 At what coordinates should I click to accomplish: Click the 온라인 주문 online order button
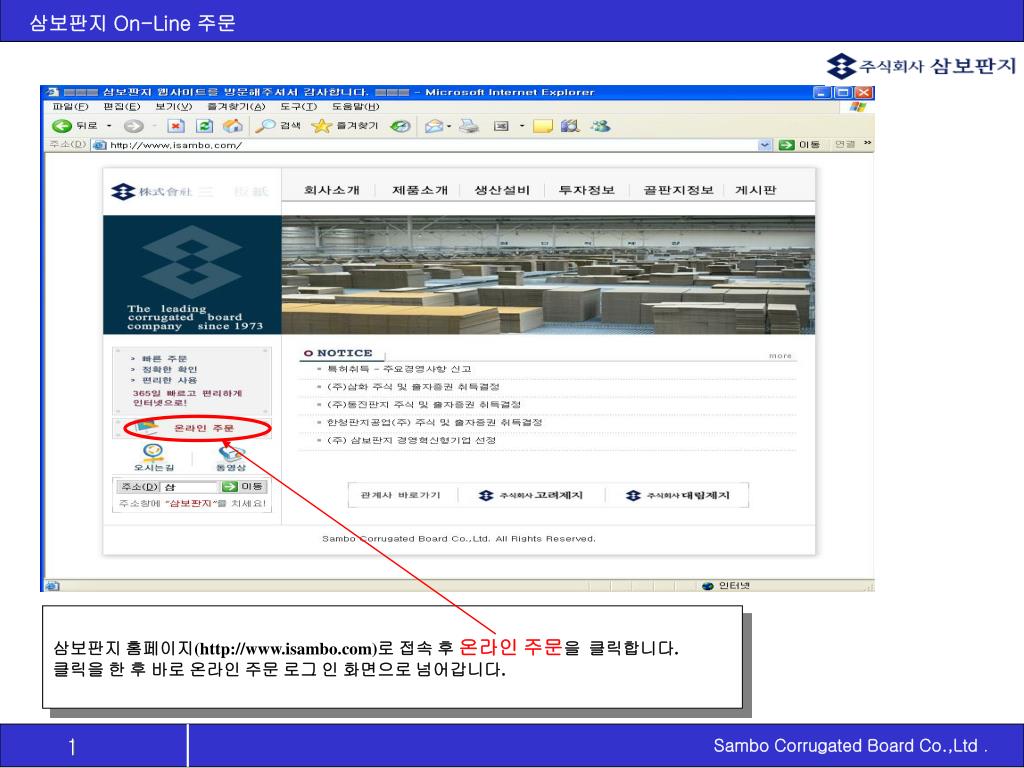(x=192, y=428)
